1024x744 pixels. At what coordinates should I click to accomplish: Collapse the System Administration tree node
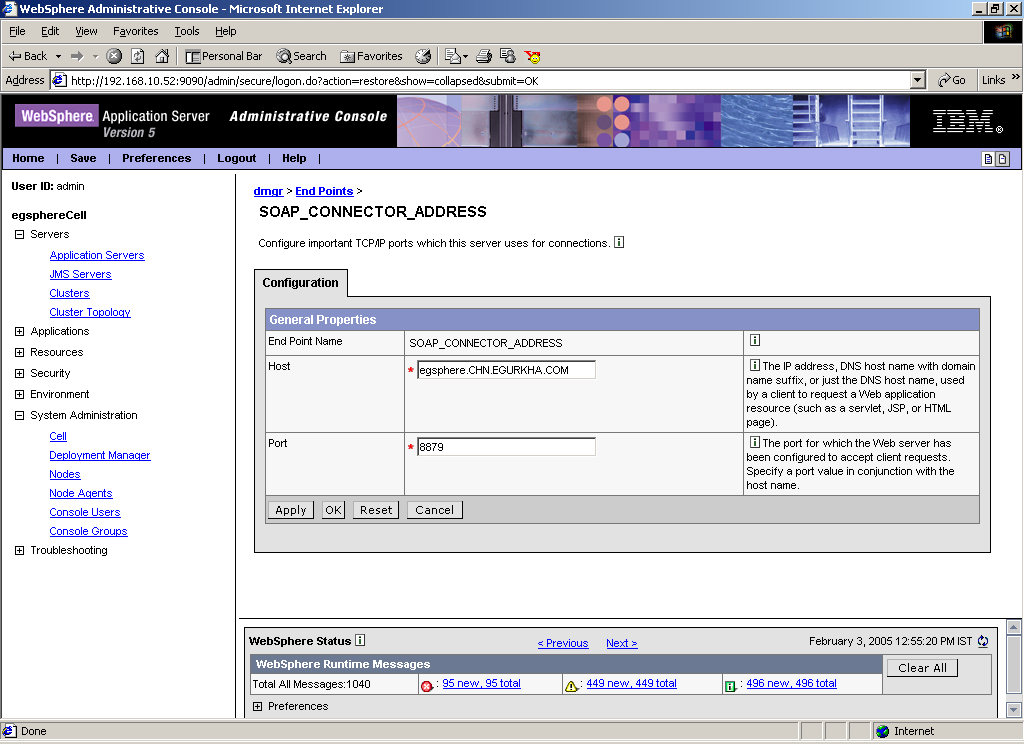[20, 415]
